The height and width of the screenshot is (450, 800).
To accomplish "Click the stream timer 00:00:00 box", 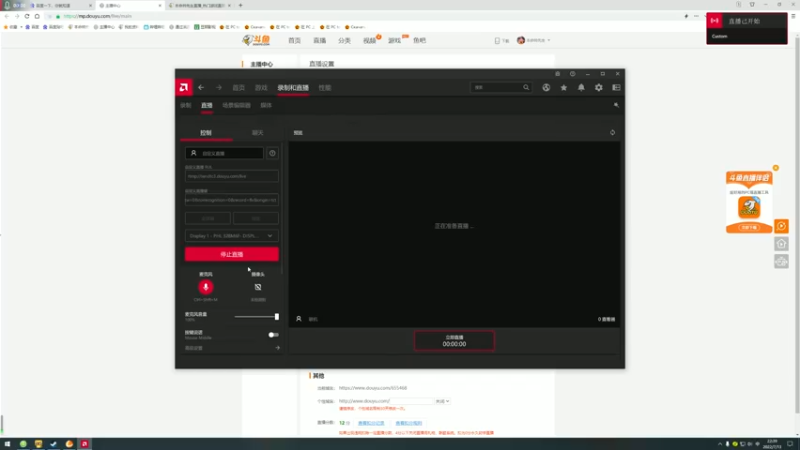I will click(x=454, y=341).
